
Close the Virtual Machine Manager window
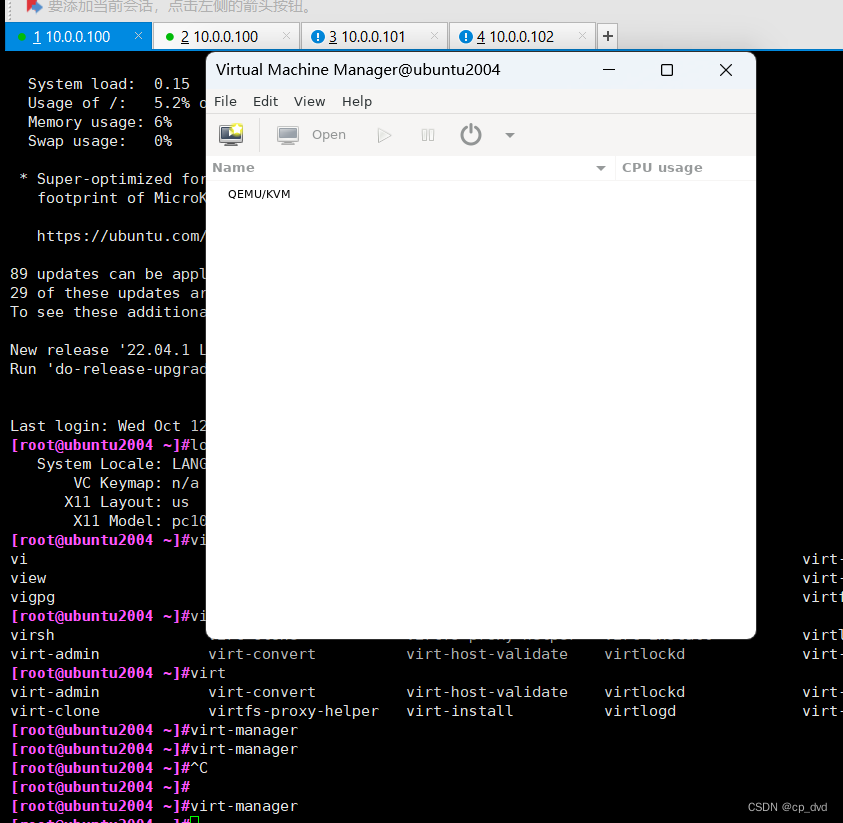click(726, 70)
